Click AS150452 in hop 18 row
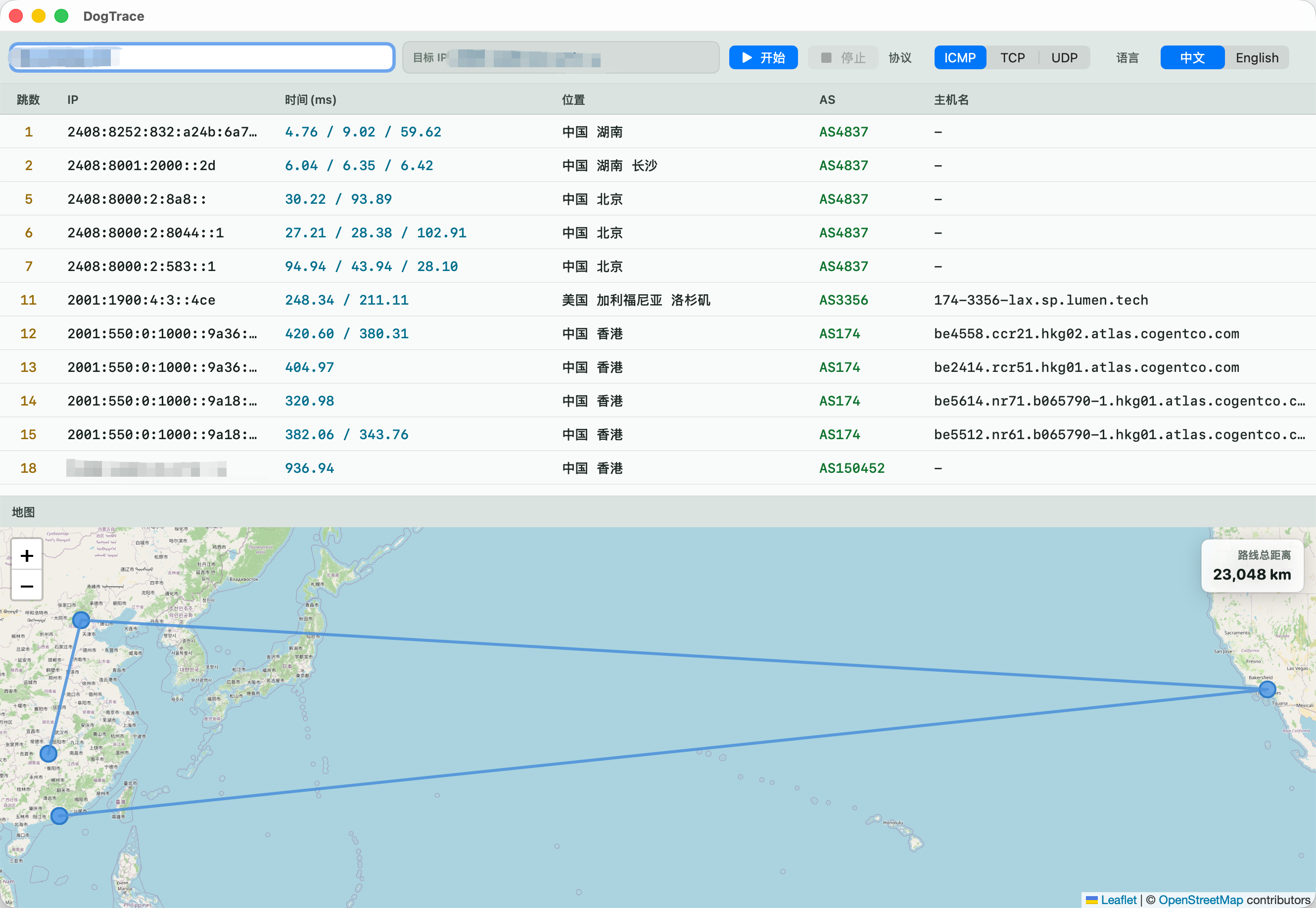Screen dimensions: 1316x908 pos(852,468)
